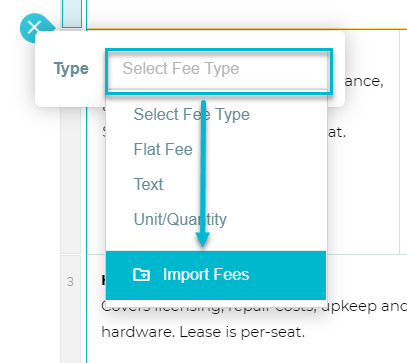The image size is (407, 363).
Task: Pick Unit/Quantity from the fee list
Action: (x=180, y=219)
